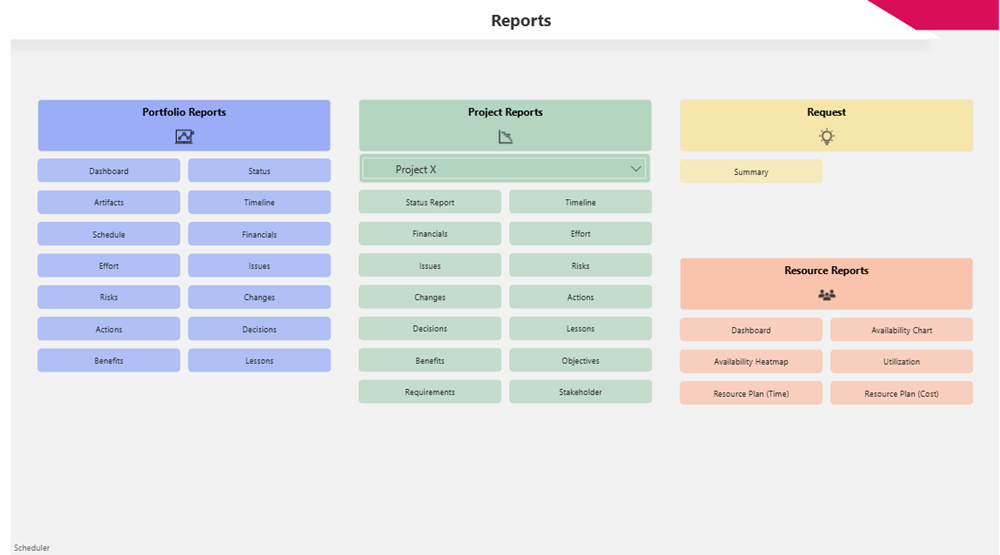Image resolution: width=1000 pixels, height=555 pixels.
Task: Open the Availability Heatmap report
Action: coord(751,361)
